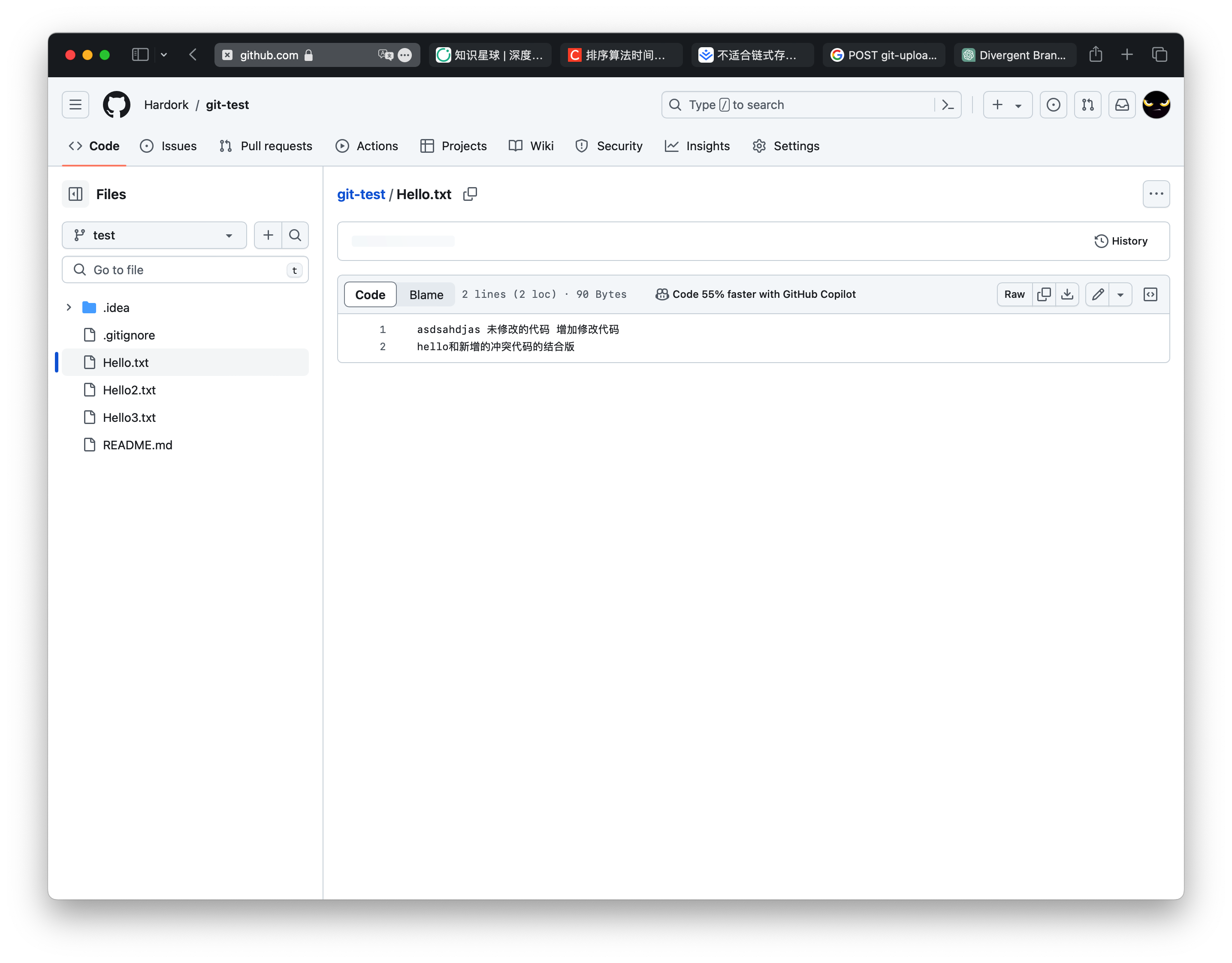Click the notifications bell icon
The image size is (1232, 963).
[x=1122, y=104]
